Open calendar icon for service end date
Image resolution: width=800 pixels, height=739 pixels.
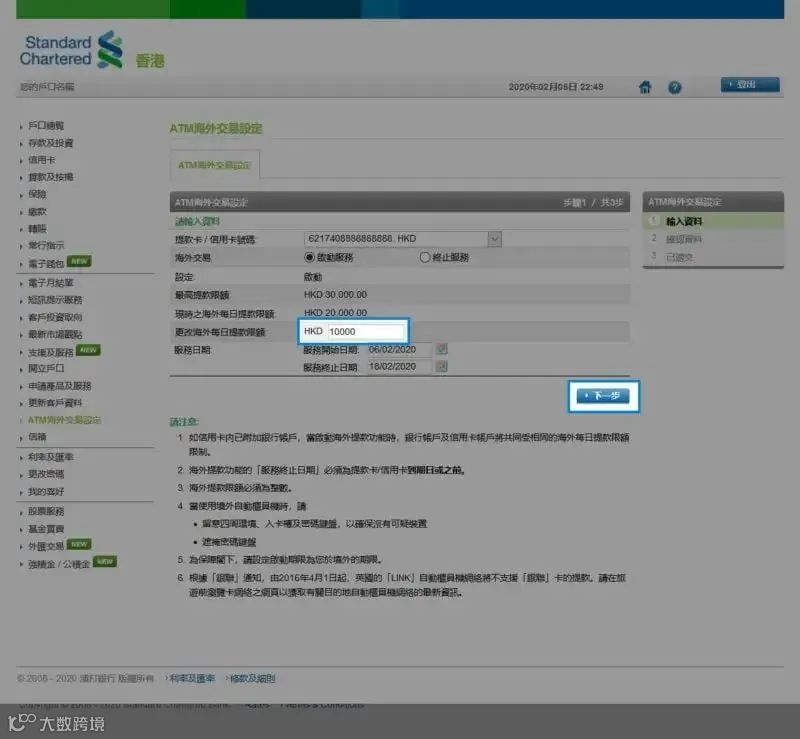[x=442, y=366]
